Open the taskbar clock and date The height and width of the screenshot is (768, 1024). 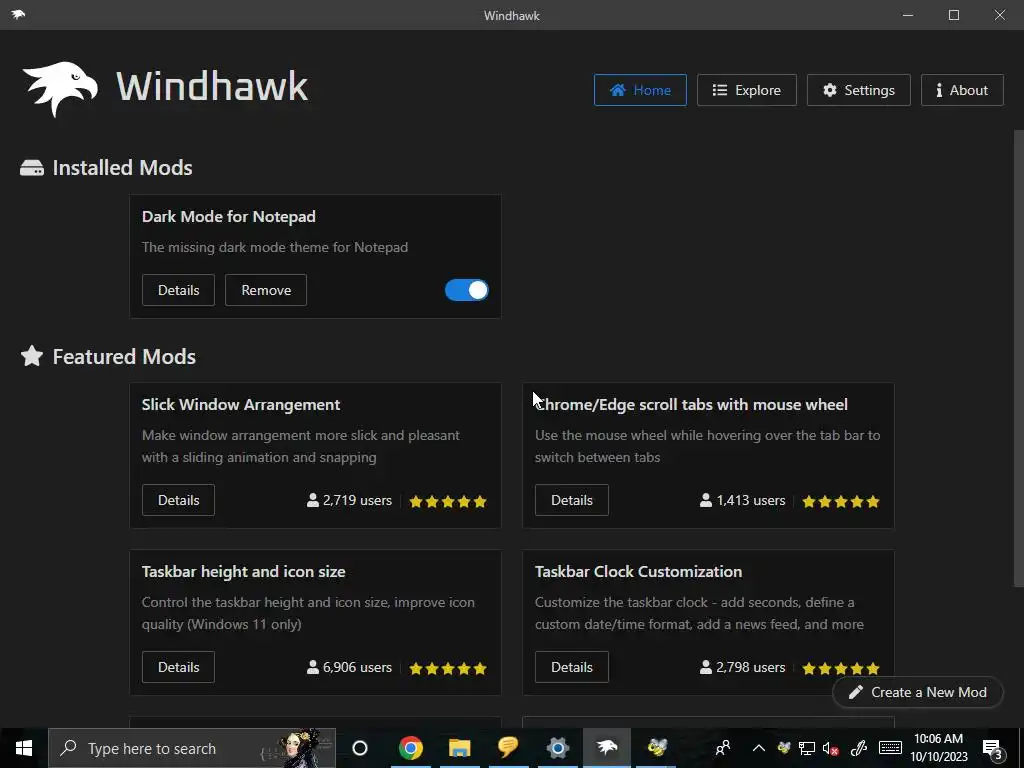pyautogui.click(x=938, y=748)
